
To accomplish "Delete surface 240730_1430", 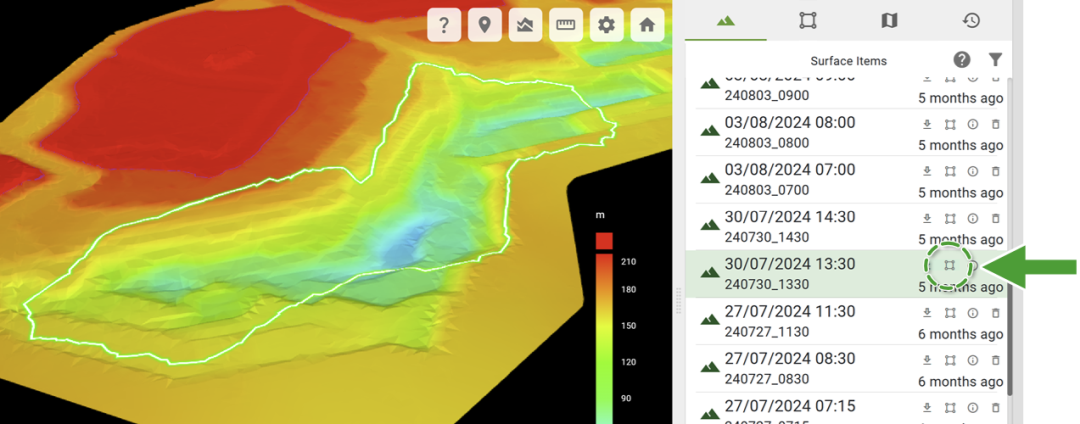I will [995, 219].
